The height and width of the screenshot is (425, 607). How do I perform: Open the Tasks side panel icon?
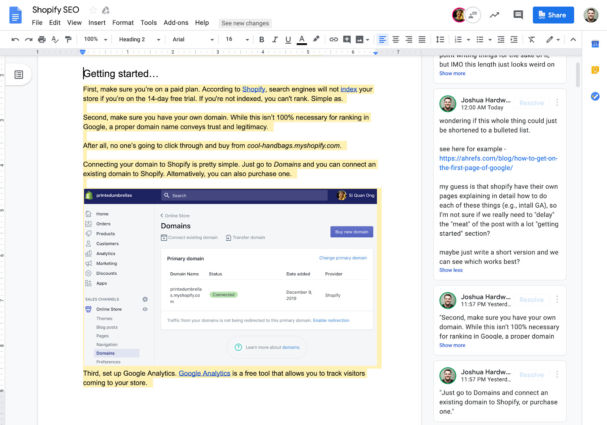(x=595, y=96)
